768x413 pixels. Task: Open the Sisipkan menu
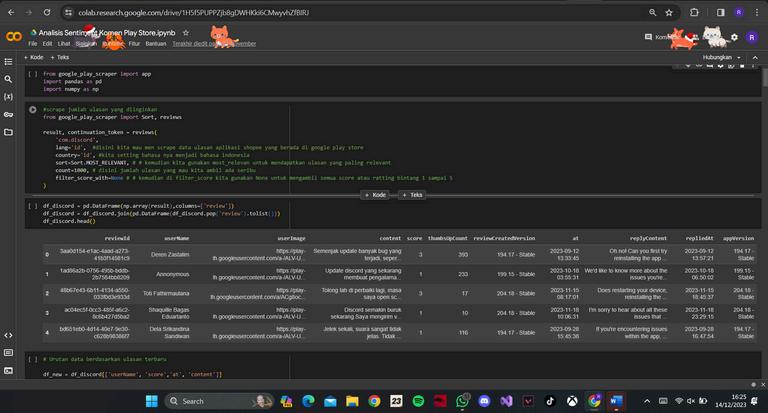[x=86, y=44]
